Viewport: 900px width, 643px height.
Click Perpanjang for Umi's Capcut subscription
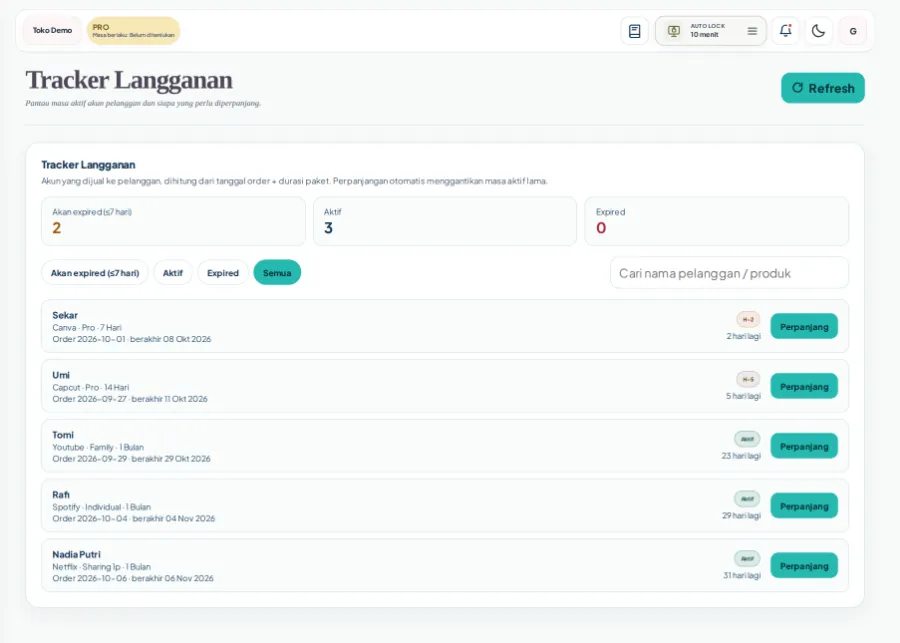coord(804,386)
